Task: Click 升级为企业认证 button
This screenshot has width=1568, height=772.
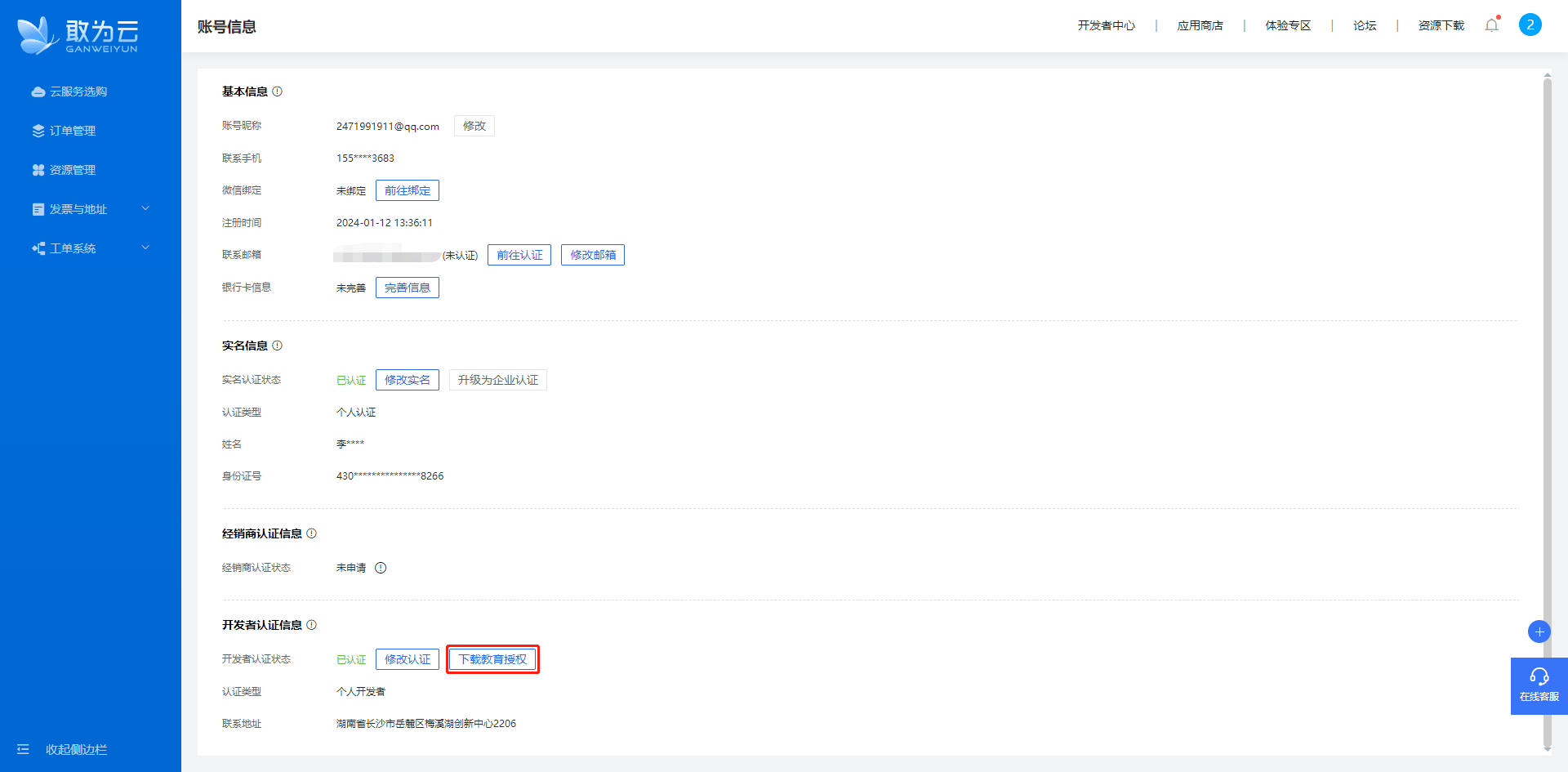Action: click(x=497, y=380)
